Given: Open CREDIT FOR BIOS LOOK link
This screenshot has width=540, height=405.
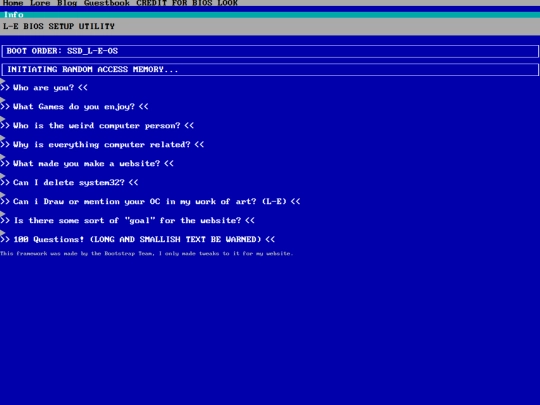Looking at the screenshot, I should tap(187, 3).
